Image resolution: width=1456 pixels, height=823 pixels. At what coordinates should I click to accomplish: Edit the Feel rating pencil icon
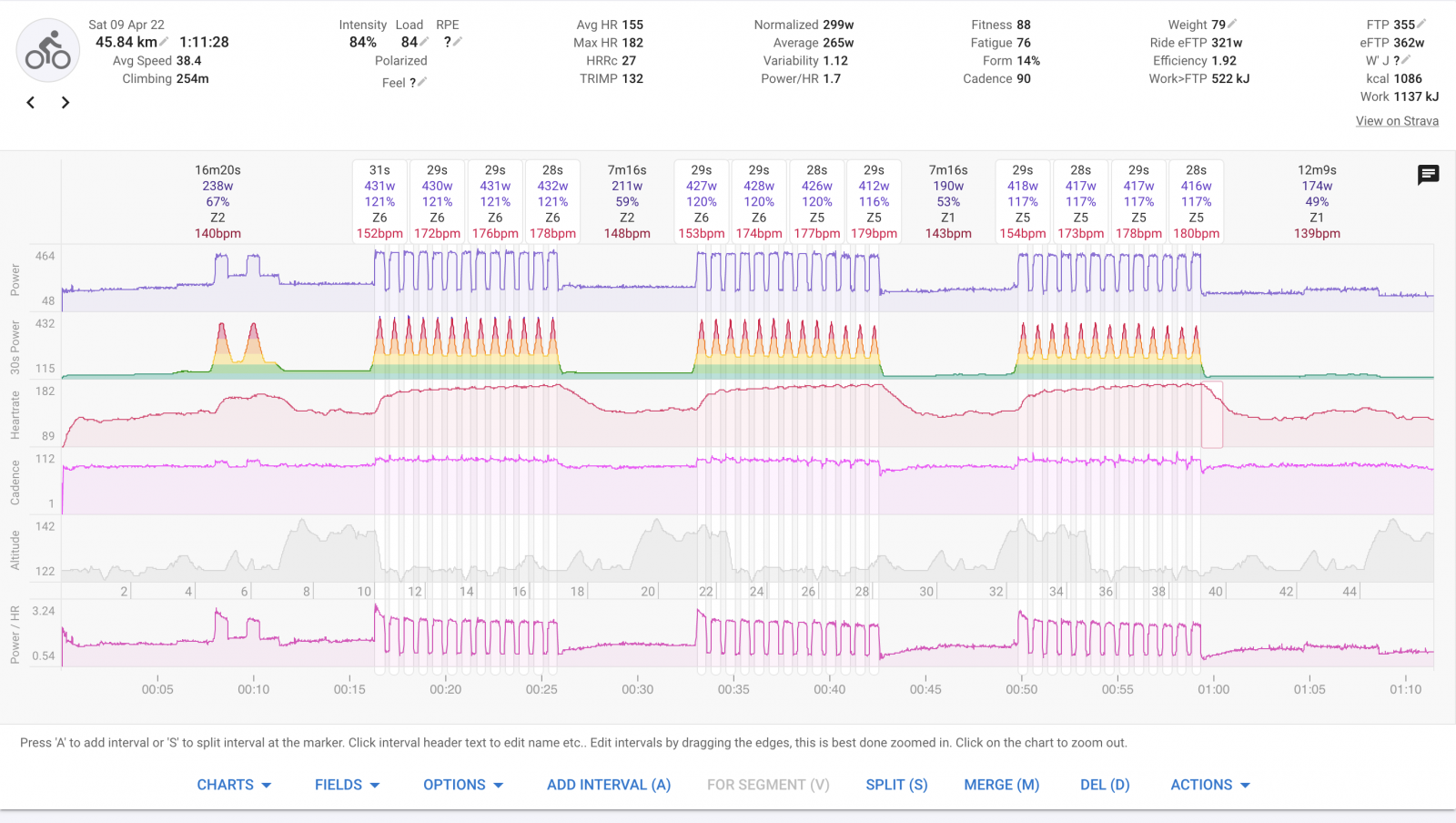tap(422, 82)
